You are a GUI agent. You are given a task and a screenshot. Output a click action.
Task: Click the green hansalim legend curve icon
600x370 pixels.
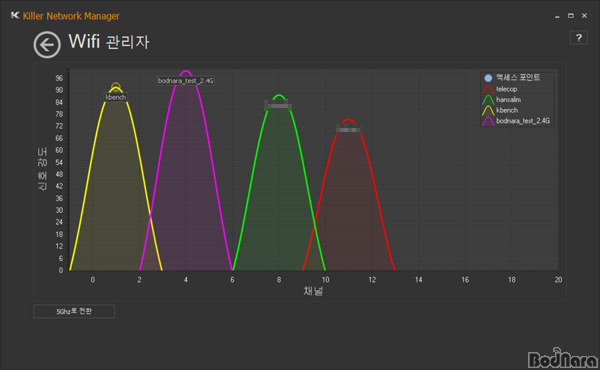tap(488, 100)
